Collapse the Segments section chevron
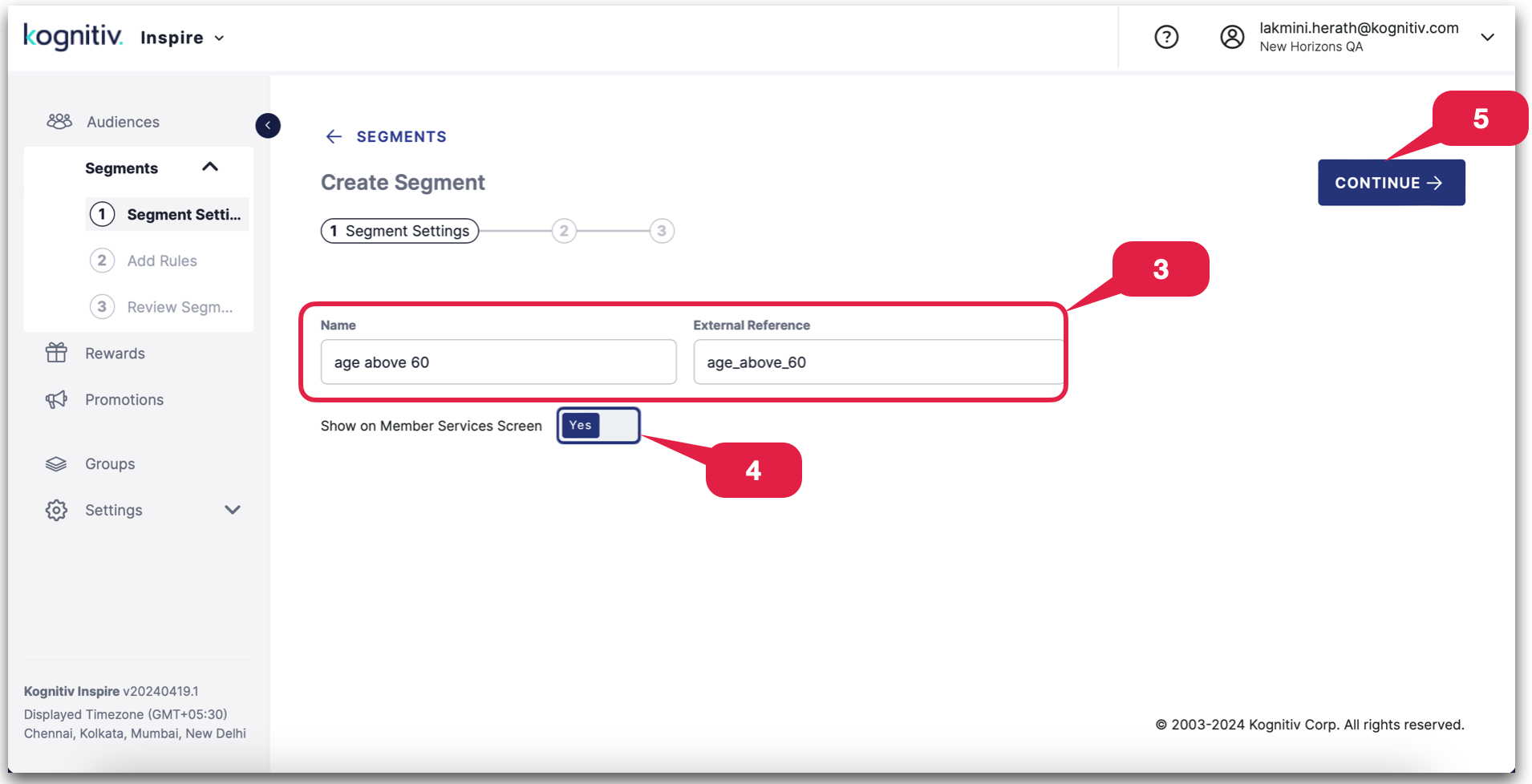Screen dimensions: 1532x784 [210, 167]
